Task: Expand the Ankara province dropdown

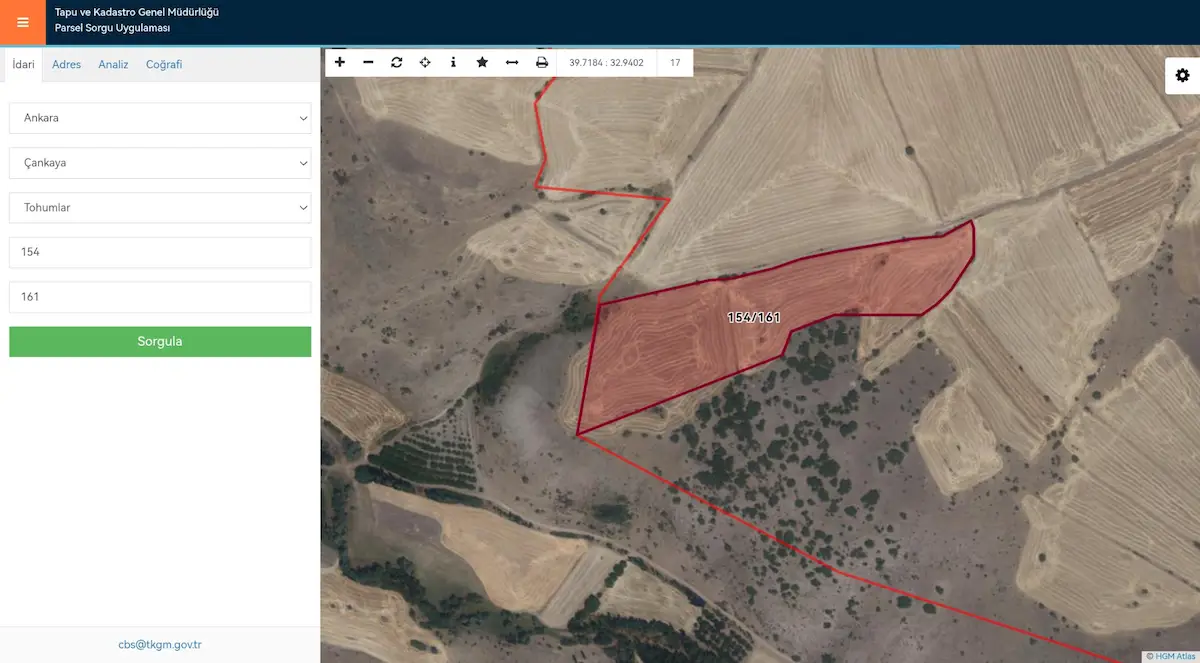Action: pyautogui.click(x=160, y=118)
